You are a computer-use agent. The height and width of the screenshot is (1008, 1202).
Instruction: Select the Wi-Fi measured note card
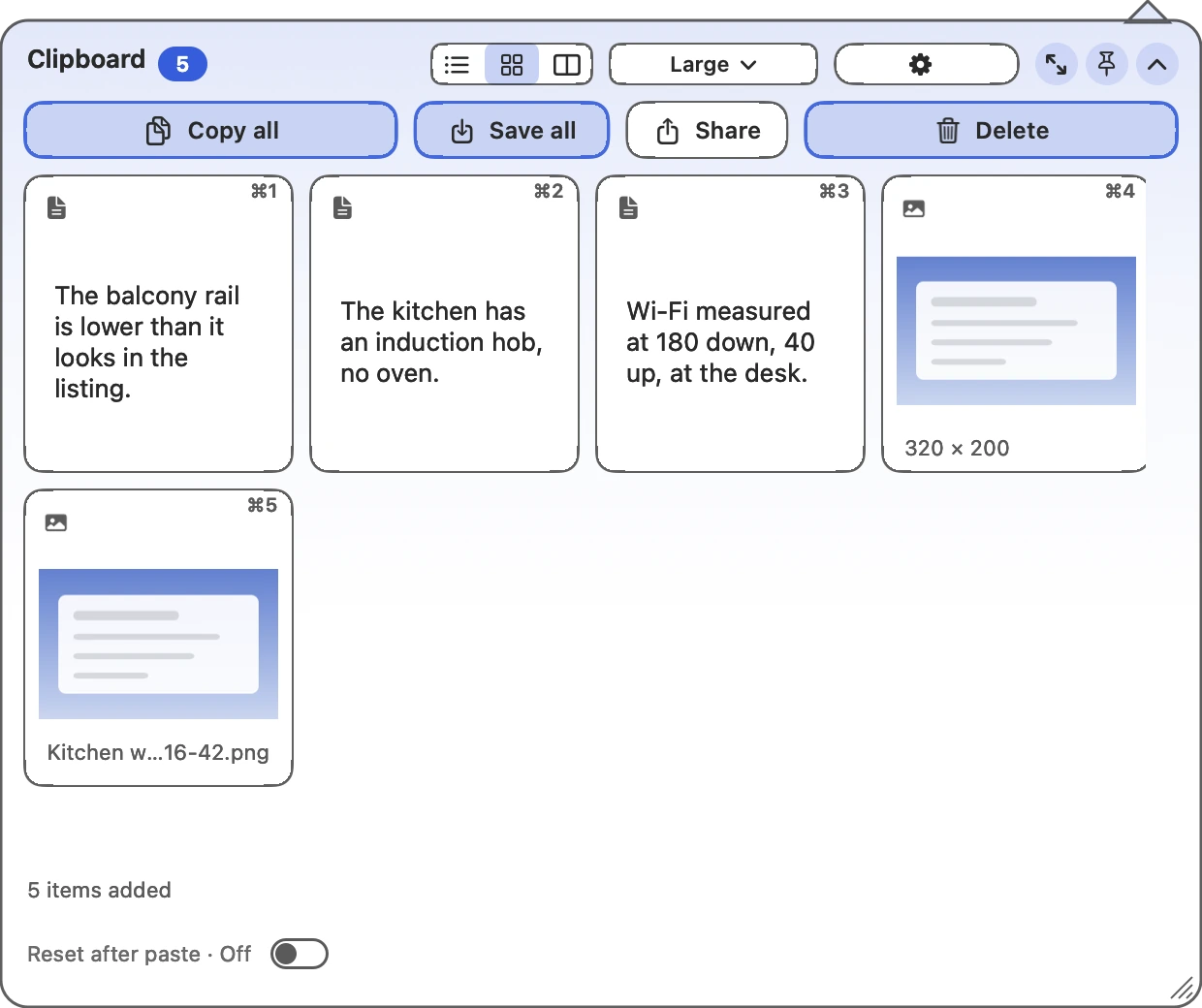(731, 324)
